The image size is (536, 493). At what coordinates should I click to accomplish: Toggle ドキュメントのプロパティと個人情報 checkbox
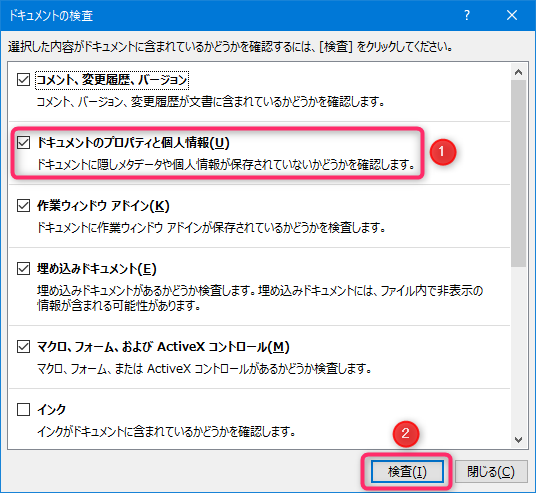(x=23, y=142)
